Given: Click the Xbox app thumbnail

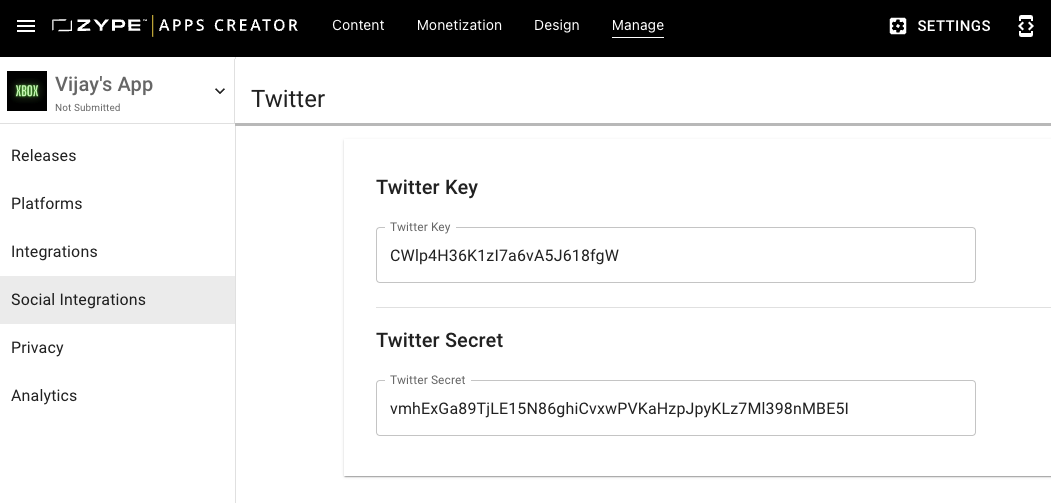Looking at the screenshot, I should pyautogui.click(x=27, y=91).
